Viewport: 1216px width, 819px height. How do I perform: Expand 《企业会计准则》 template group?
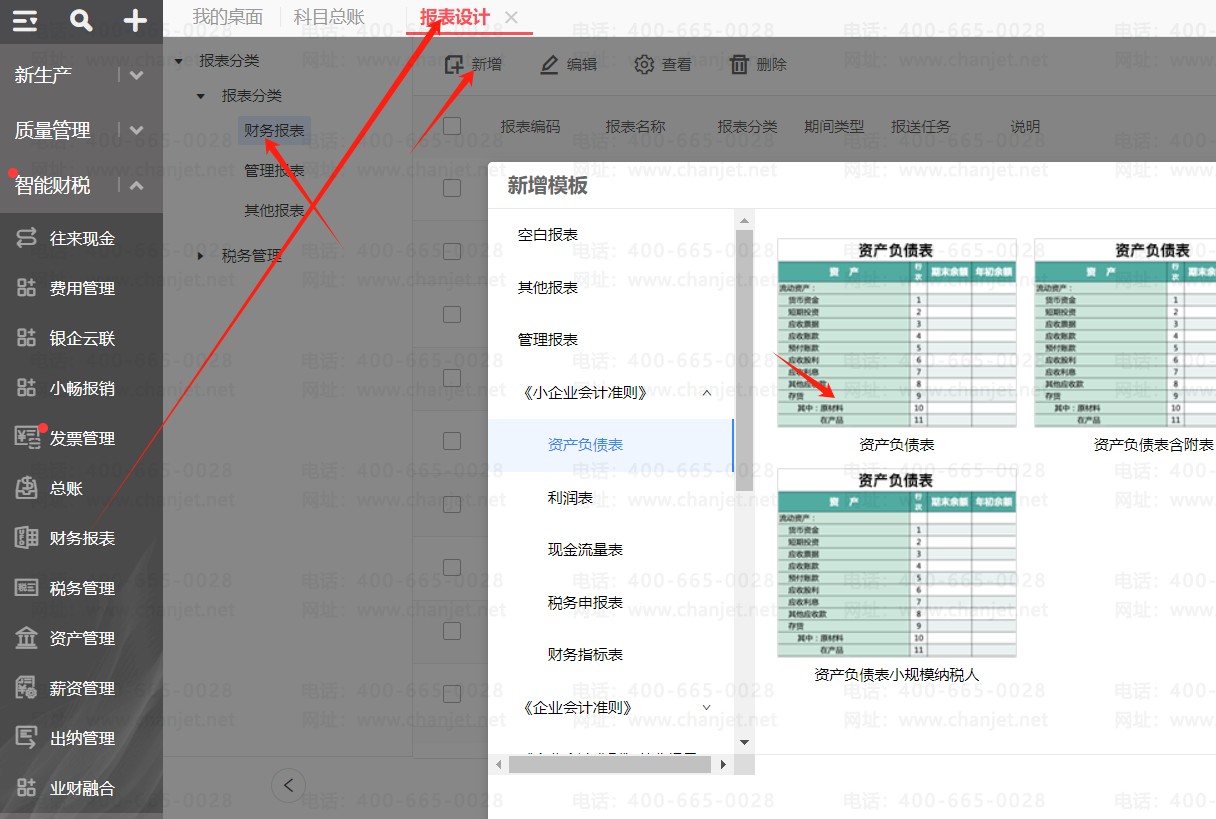tap(707, 707)
